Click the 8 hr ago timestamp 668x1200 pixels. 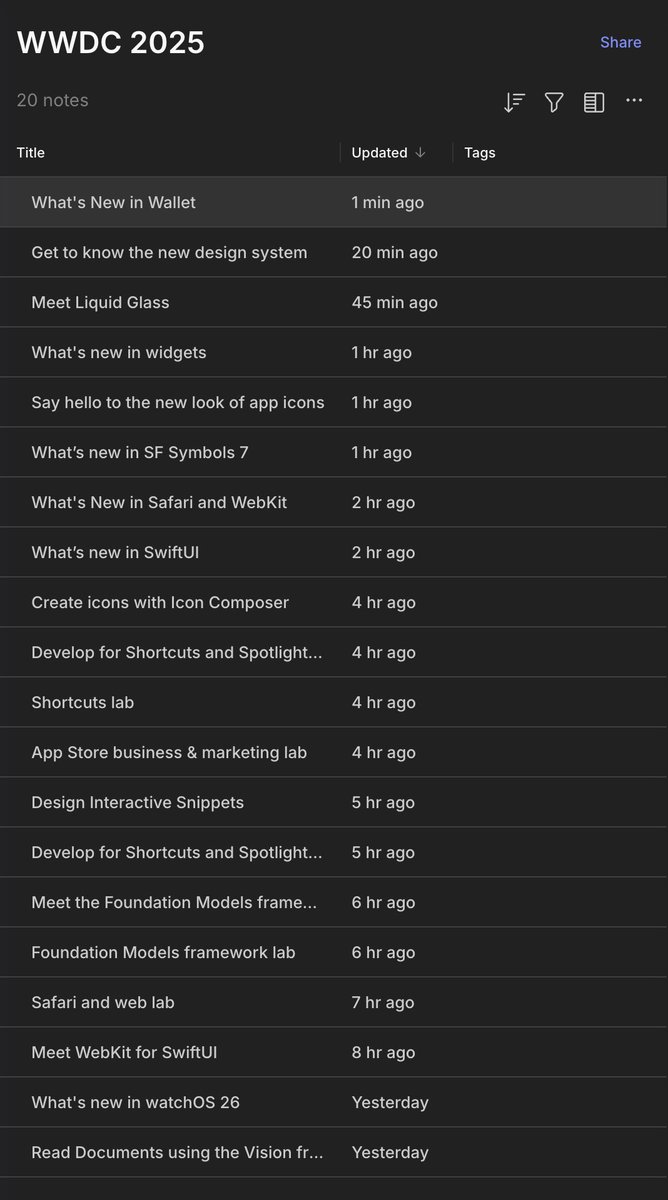[383, 1052]
